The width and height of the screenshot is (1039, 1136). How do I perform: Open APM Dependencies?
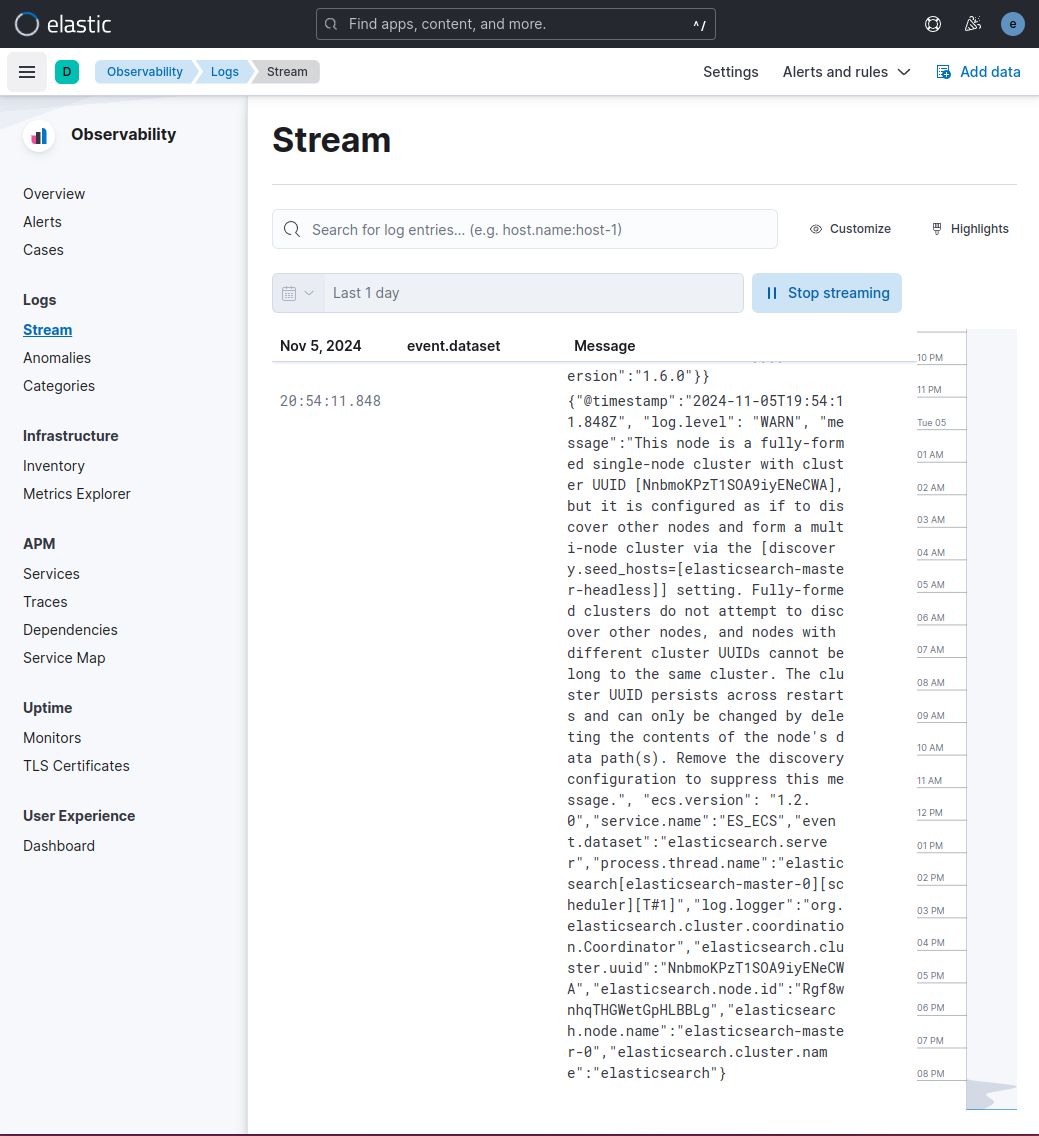point(70,630)
